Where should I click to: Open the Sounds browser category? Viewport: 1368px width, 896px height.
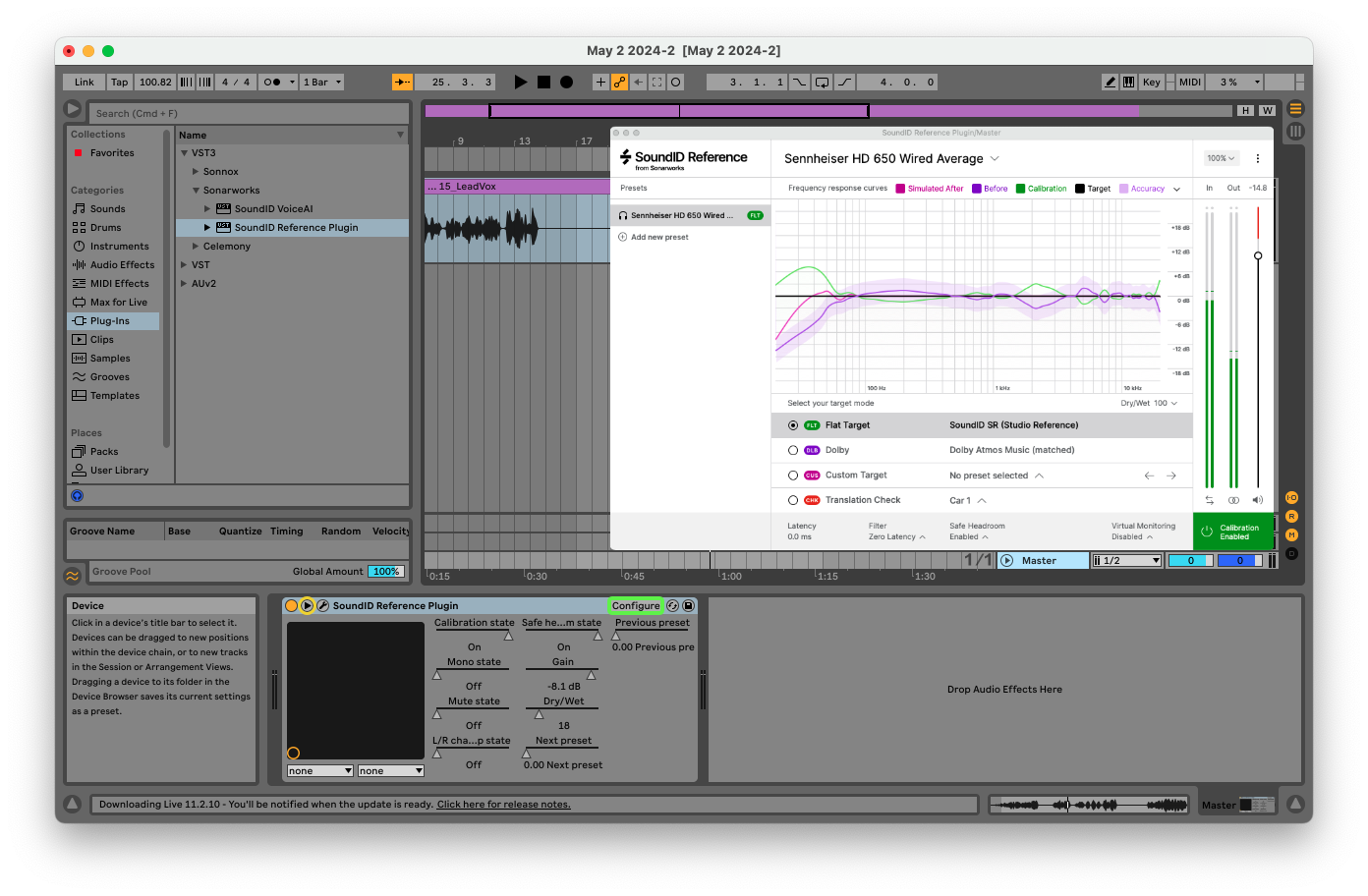point(108,209)
